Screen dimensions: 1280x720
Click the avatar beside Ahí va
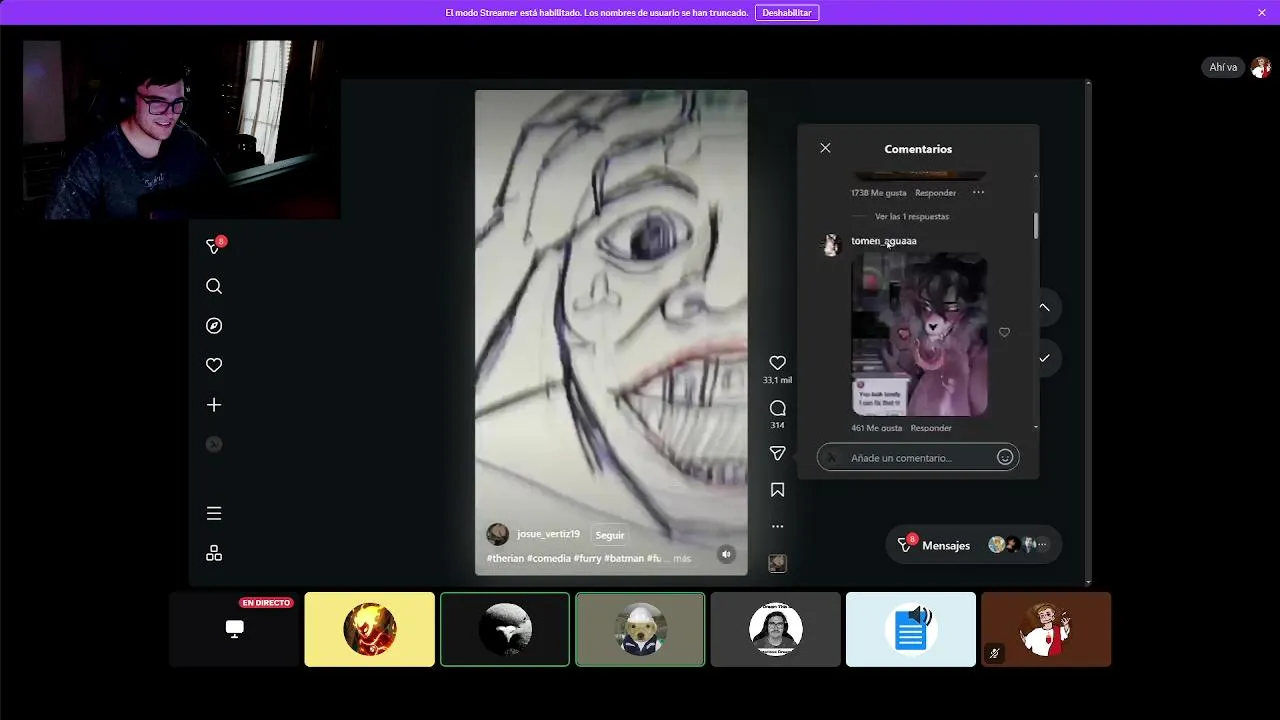point(1260,67)
